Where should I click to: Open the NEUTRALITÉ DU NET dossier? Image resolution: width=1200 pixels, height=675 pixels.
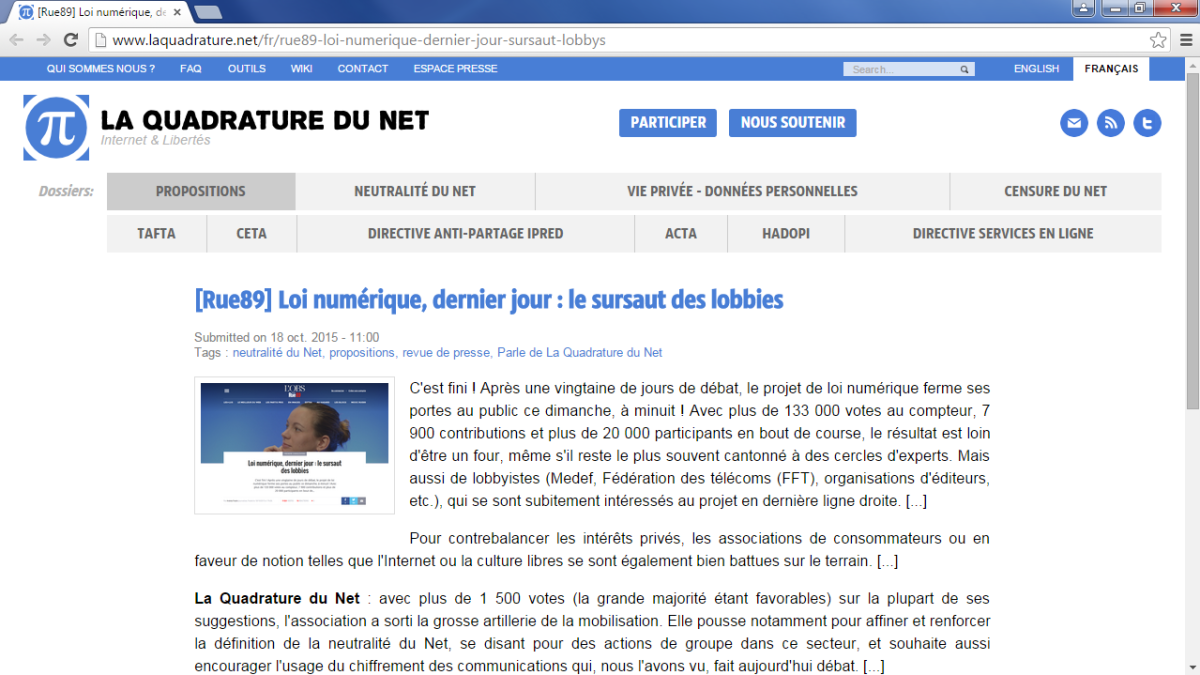[x=415, y=191]
